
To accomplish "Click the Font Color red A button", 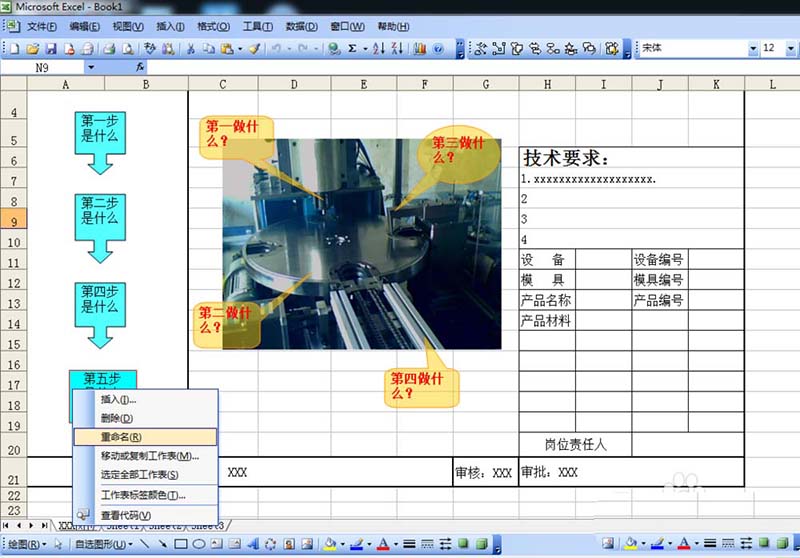I will pos(382,545).
